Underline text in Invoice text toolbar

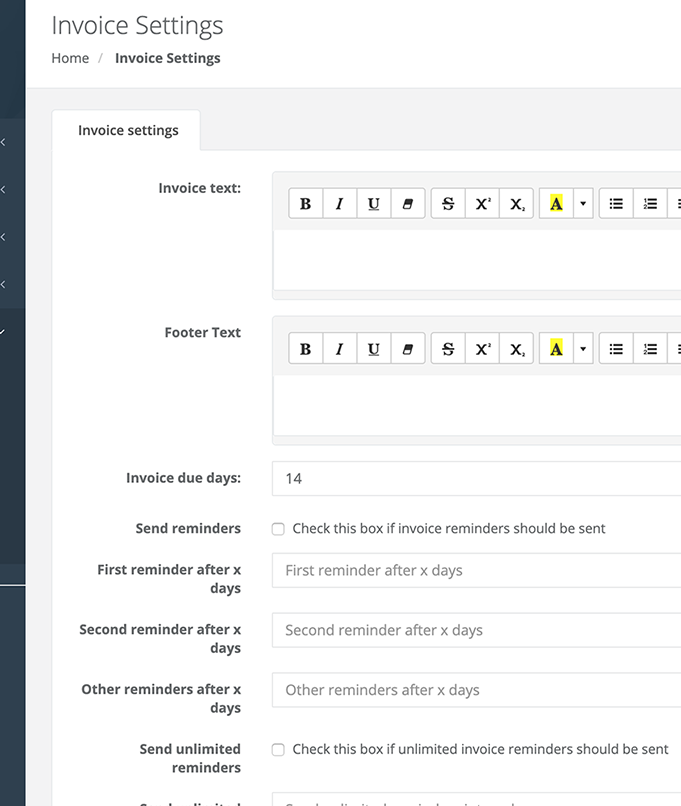click(373, 204)
